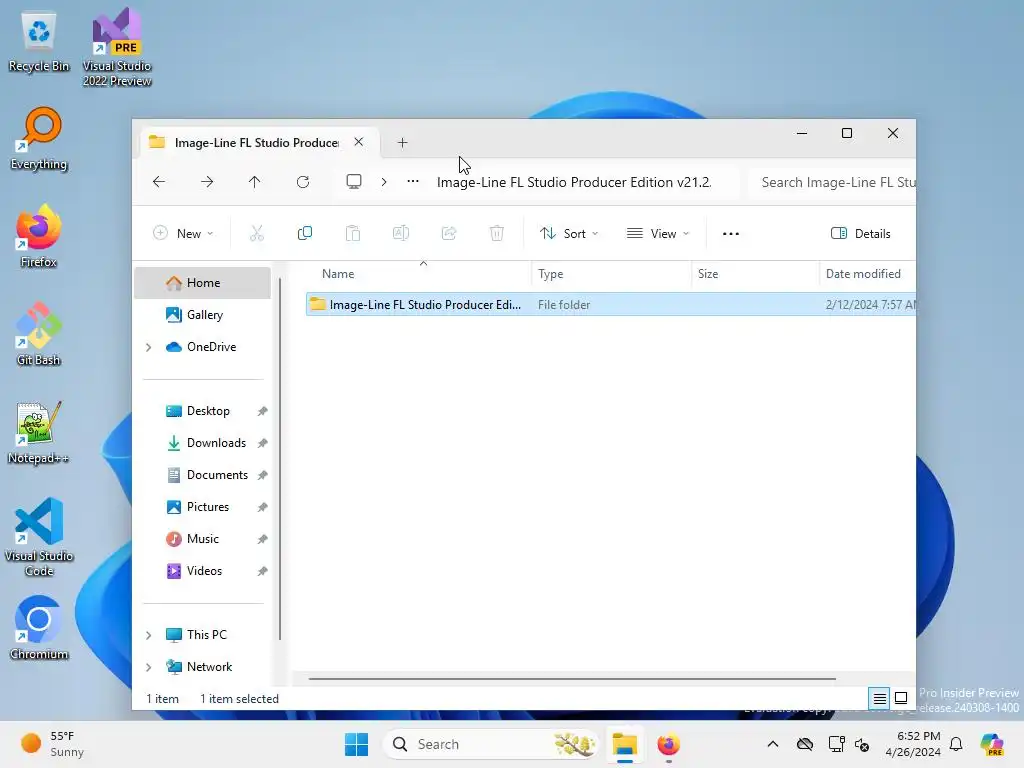Expand the This PC tree node

tap(148, 635)
